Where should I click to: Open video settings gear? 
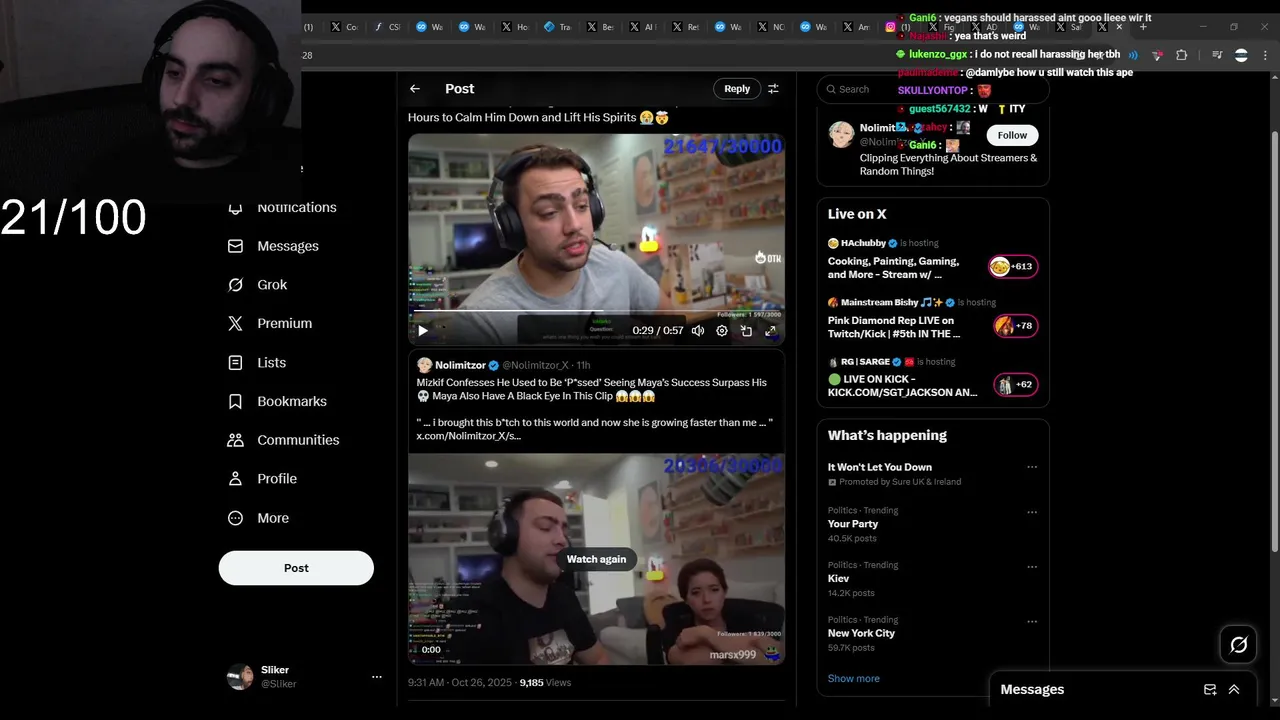[x=722, y=331]
